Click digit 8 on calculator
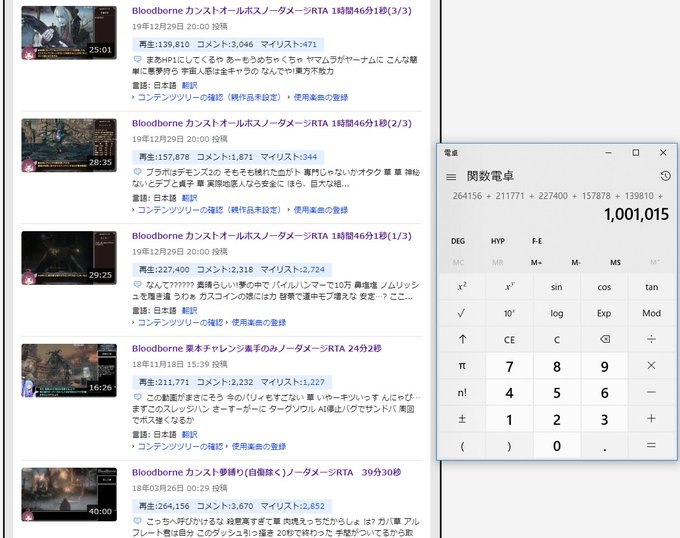Viewport: 680px width, 538px height. [x=556, y=367]
